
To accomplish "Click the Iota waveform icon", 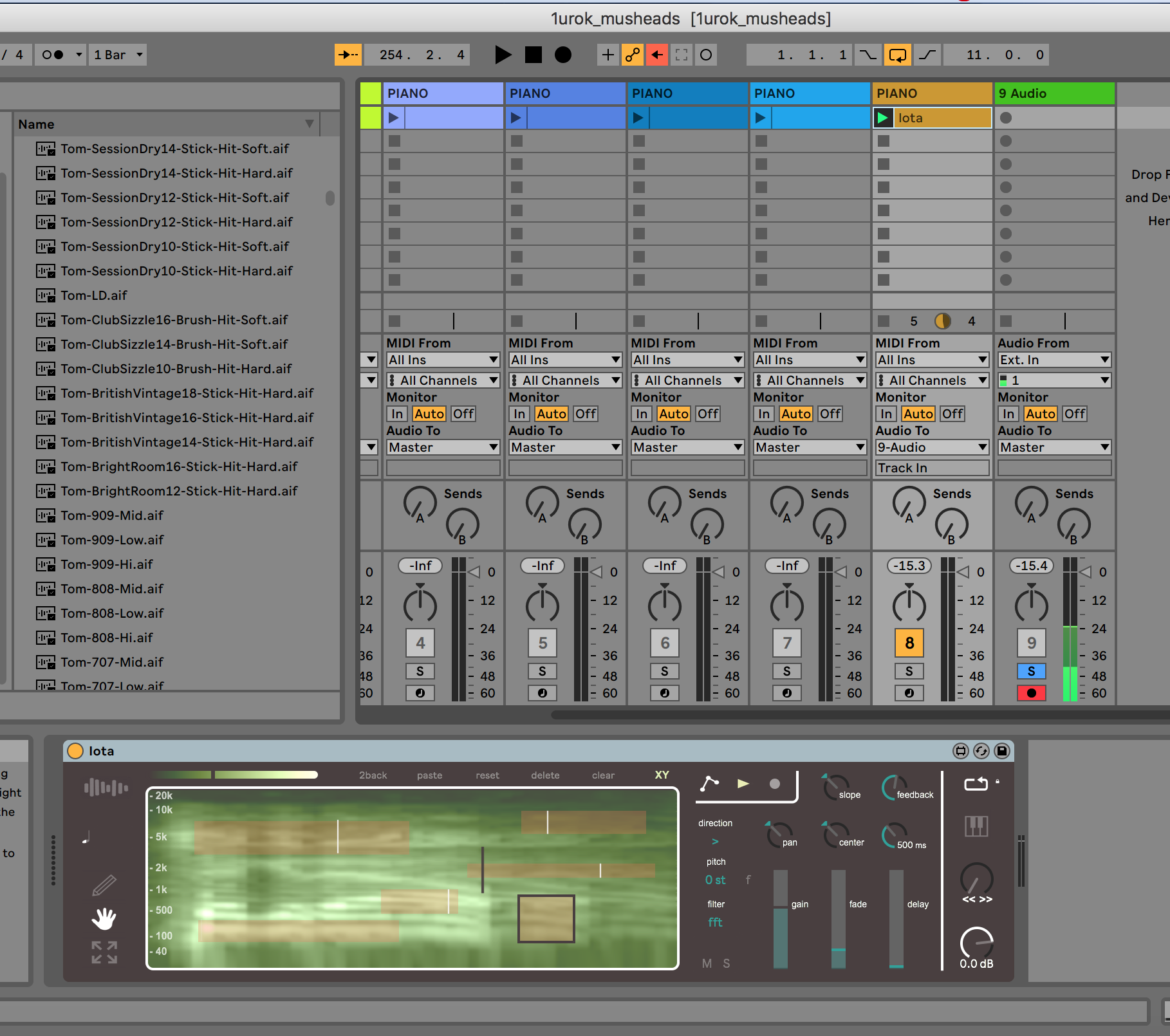I will (106, 787).
